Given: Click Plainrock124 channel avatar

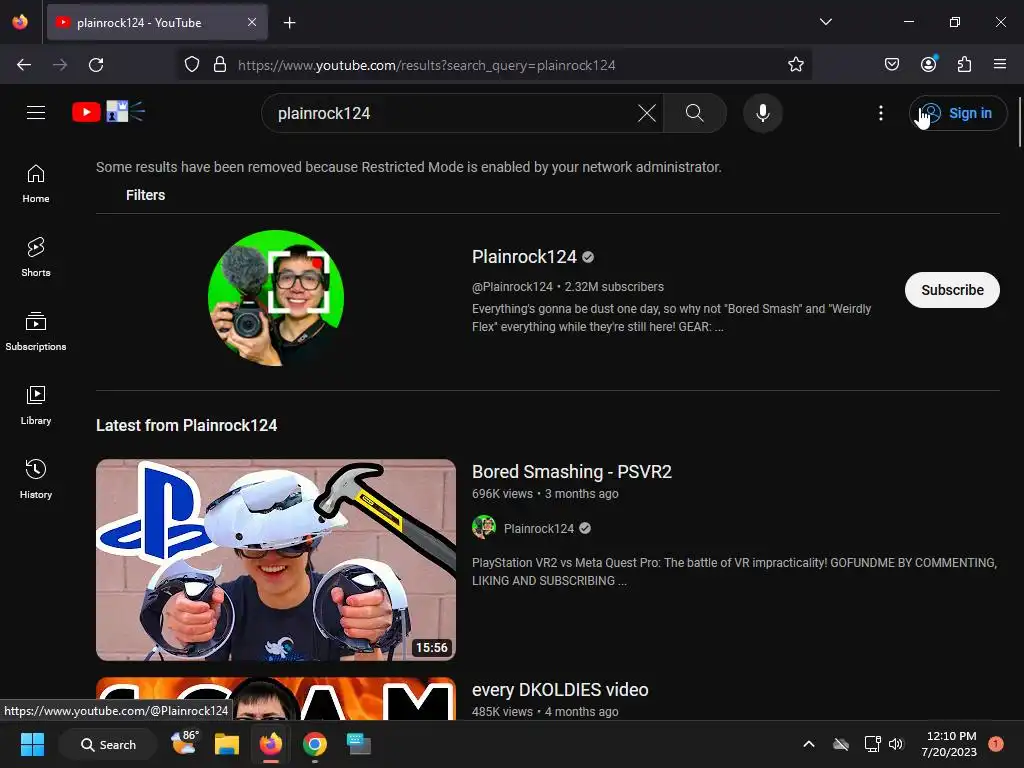Looking at the screenshot, I should [x=276, y=298].
